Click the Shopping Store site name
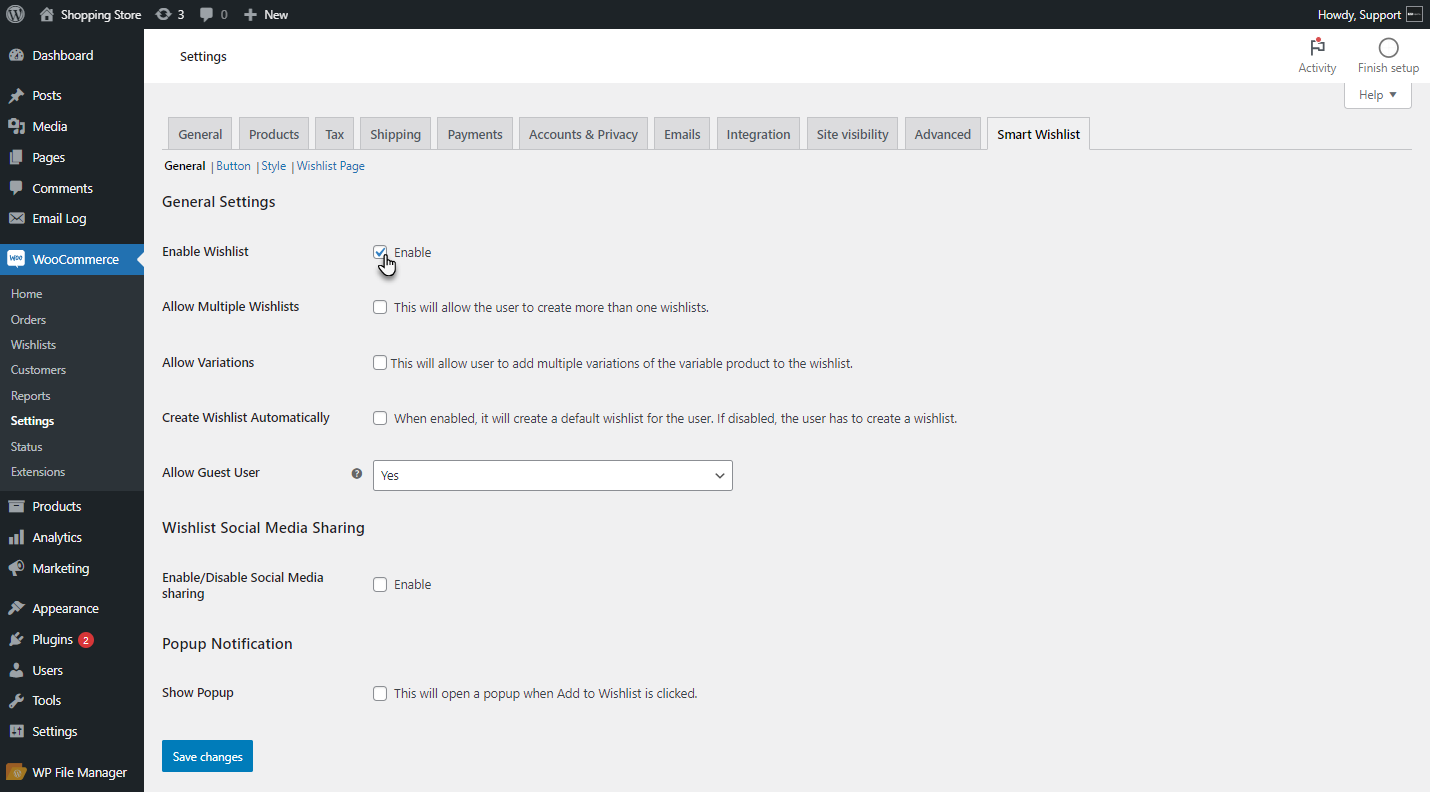 [x=101, y=15]
